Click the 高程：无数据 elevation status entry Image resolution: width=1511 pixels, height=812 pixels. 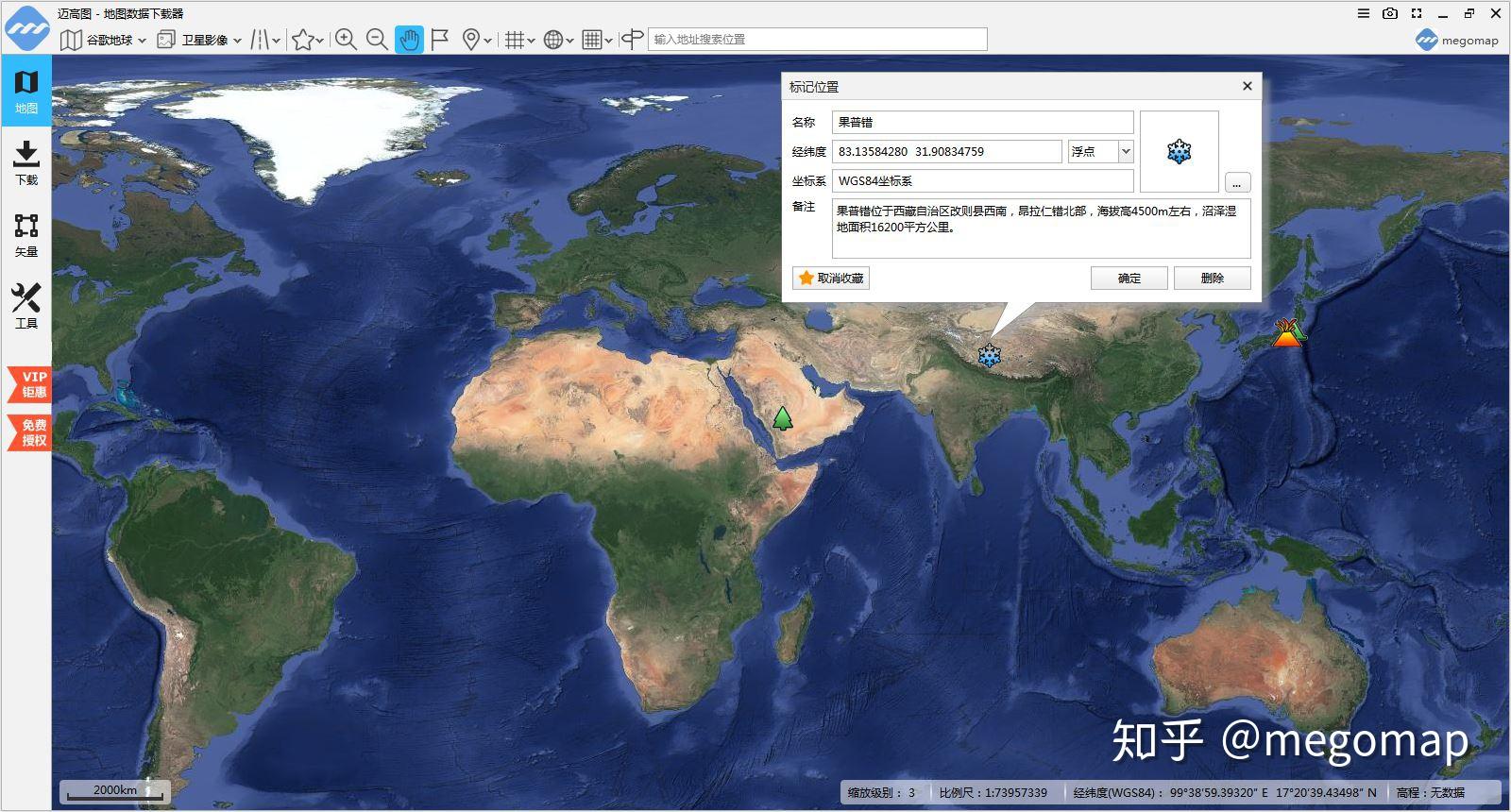[x=1431, y=792]
